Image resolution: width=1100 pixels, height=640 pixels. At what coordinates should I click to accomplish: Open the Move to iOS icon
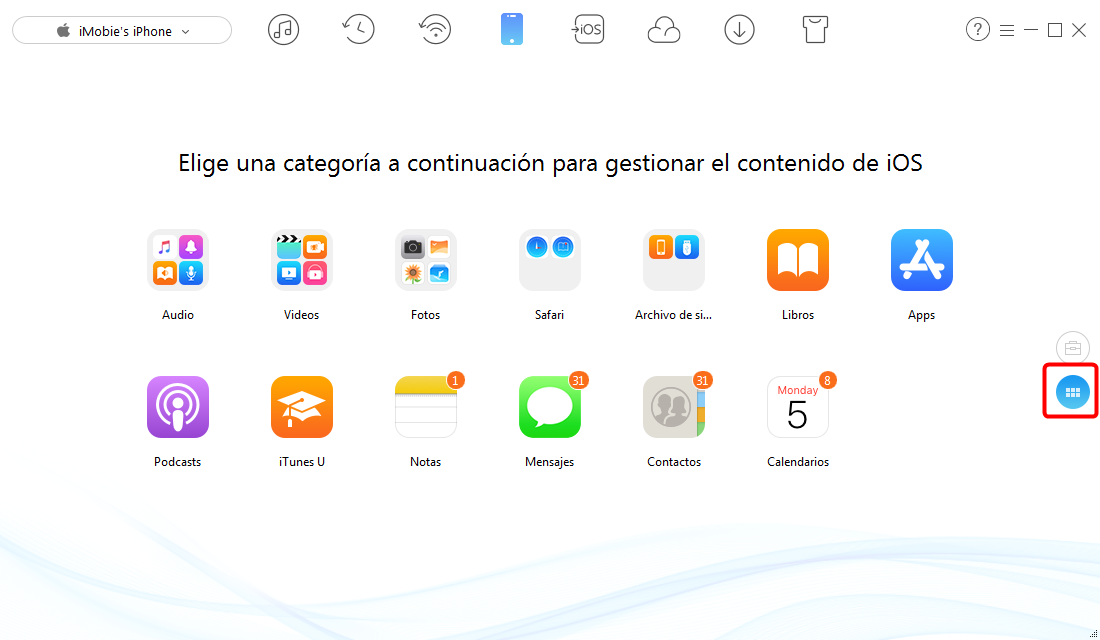click(x=588, y=29)
